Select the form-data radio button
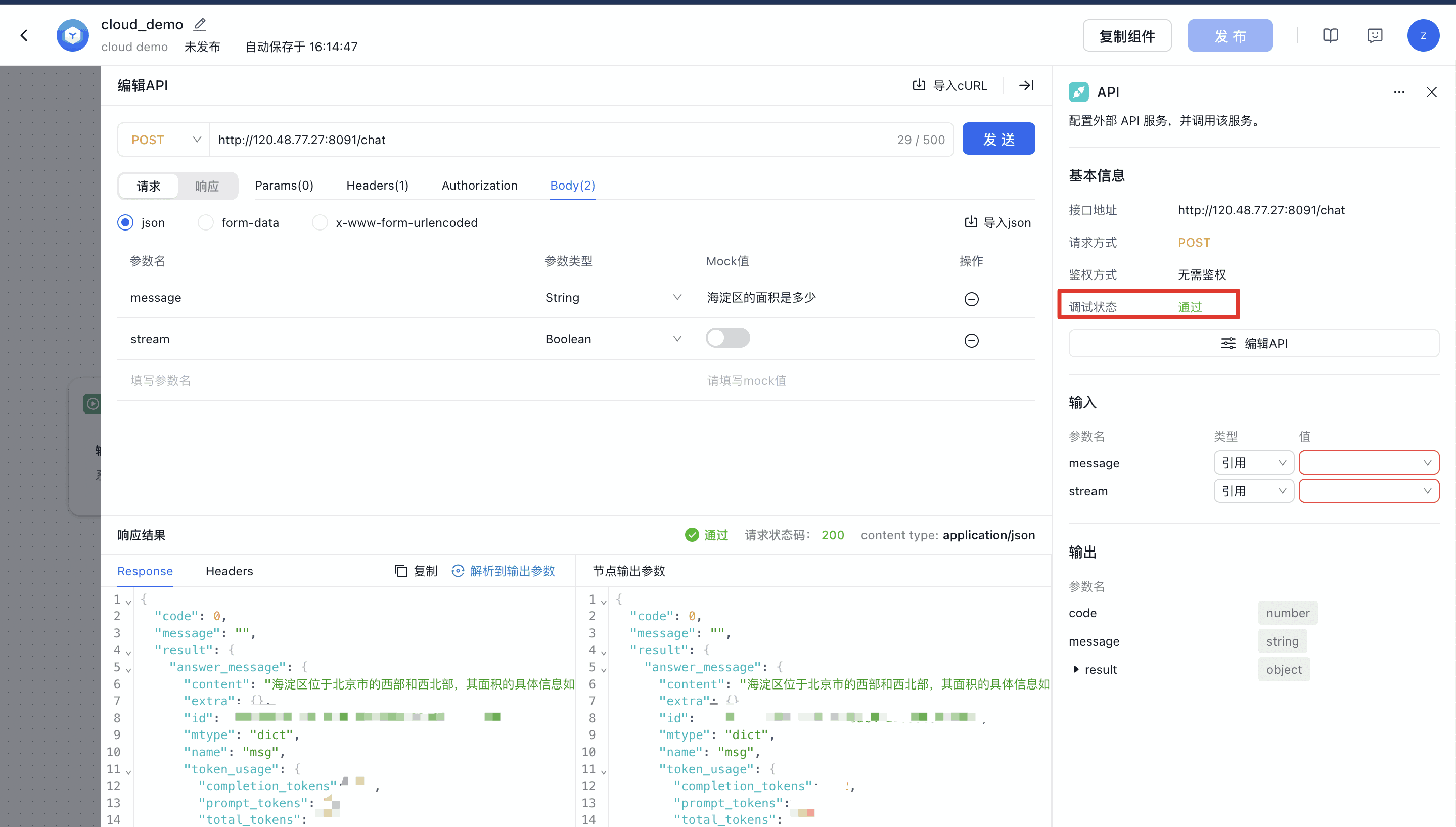This screenshot has height=827, width=1456. pos(206,222)
